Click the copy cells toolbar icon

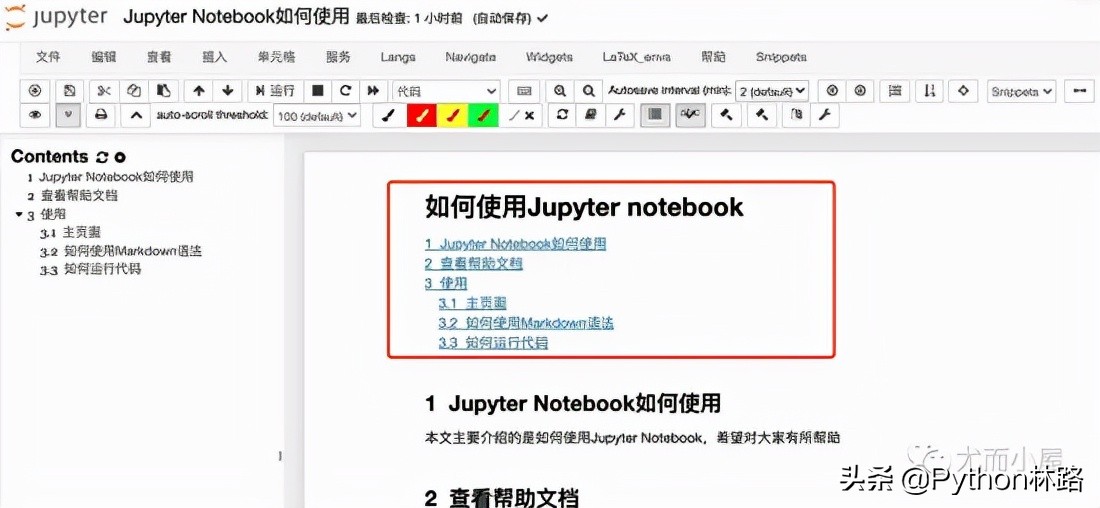coord(134,91)
